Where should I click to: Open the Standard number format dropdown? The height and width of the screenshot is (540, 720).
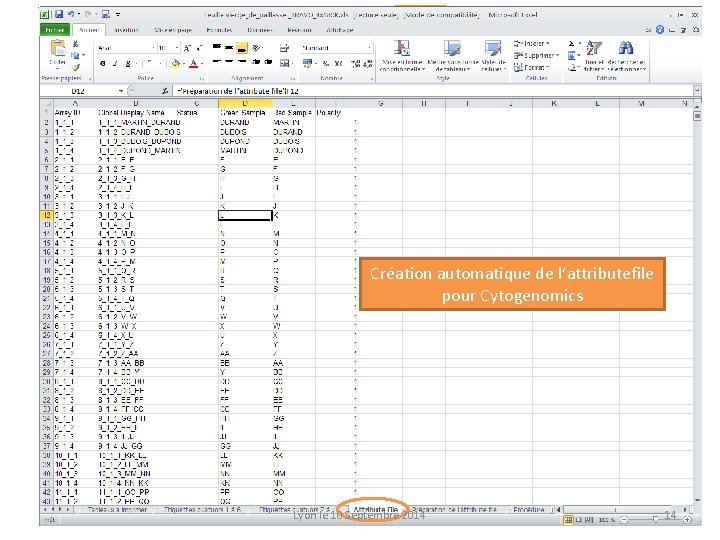(x=369, y=48)
